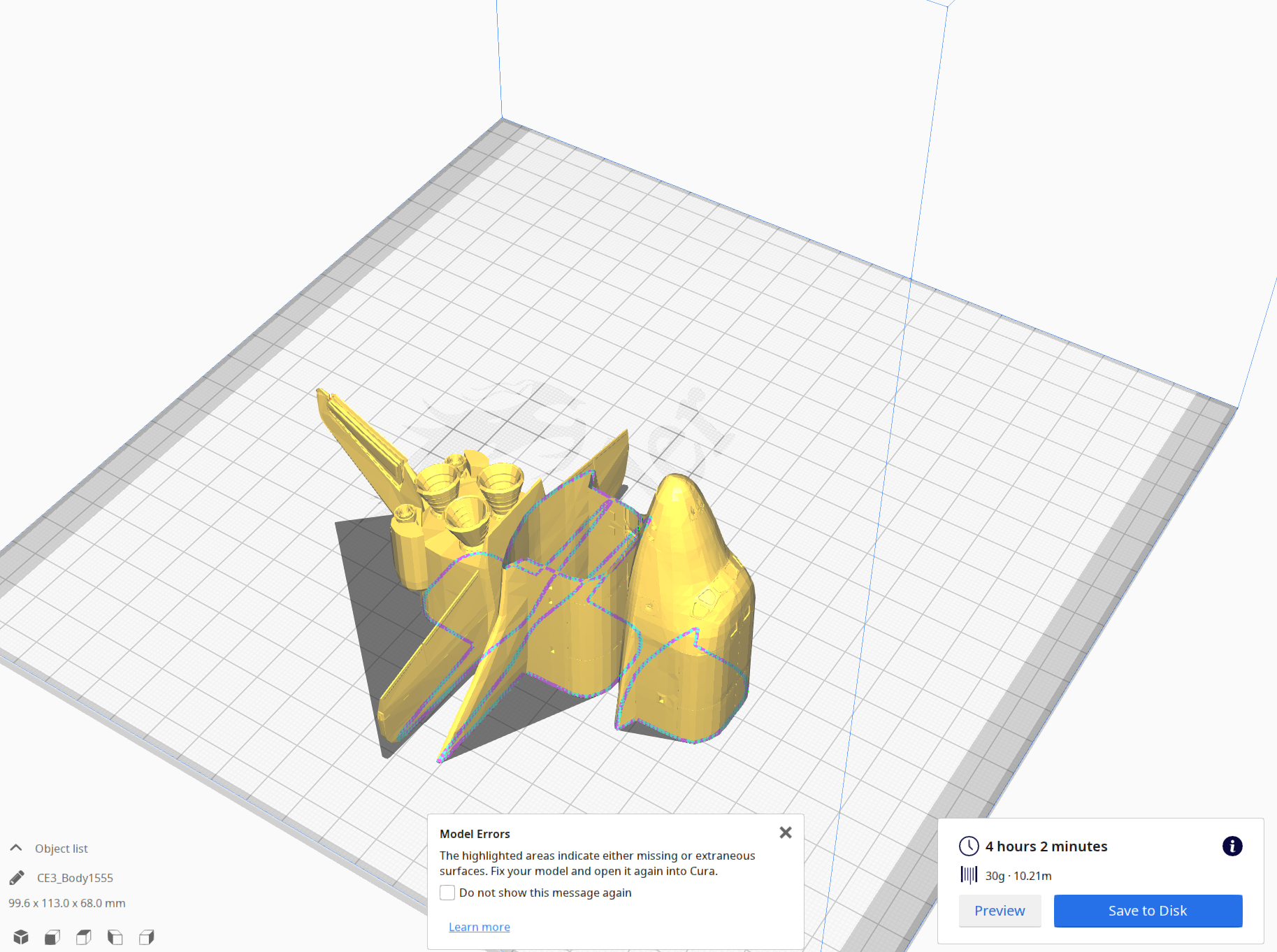Viewport: 1277px width, 952px height.
Task: Click the filament usage icon
Action: tap(970, 875)
